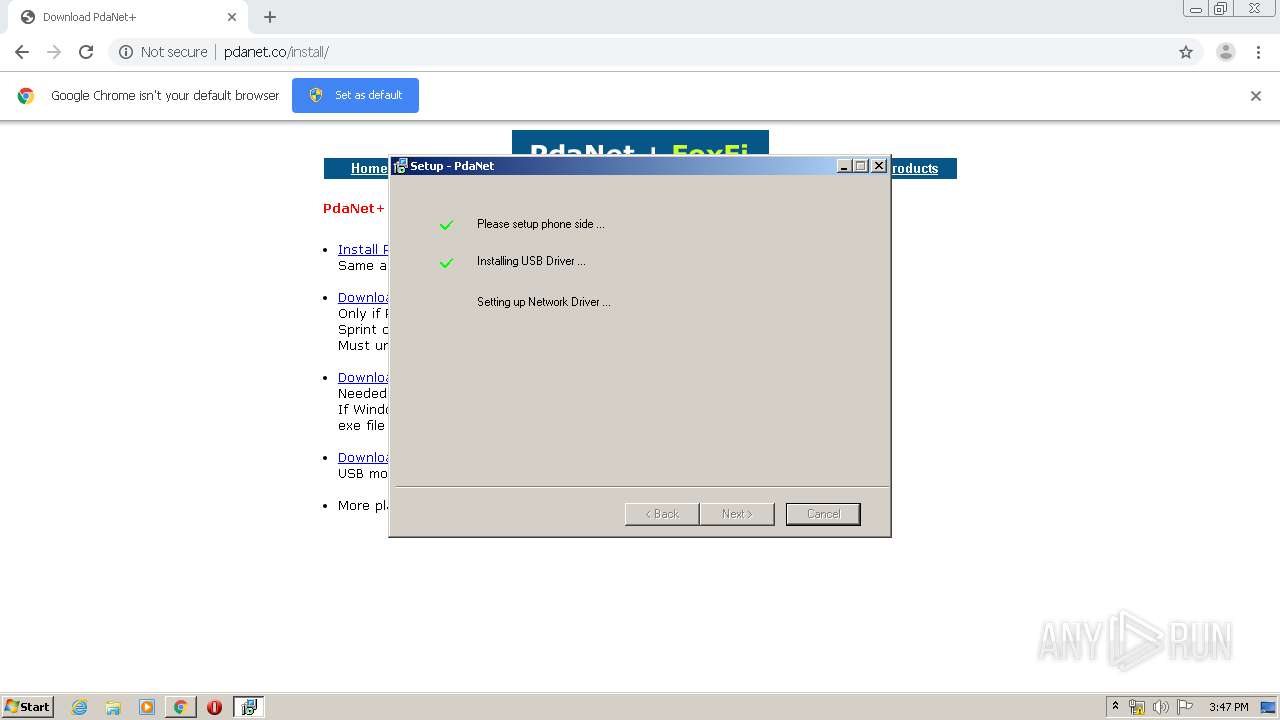The height and width of the screenshot is (720, 1280).
Task: Open the Windows Start menu
Action: (x=27, y=706)
